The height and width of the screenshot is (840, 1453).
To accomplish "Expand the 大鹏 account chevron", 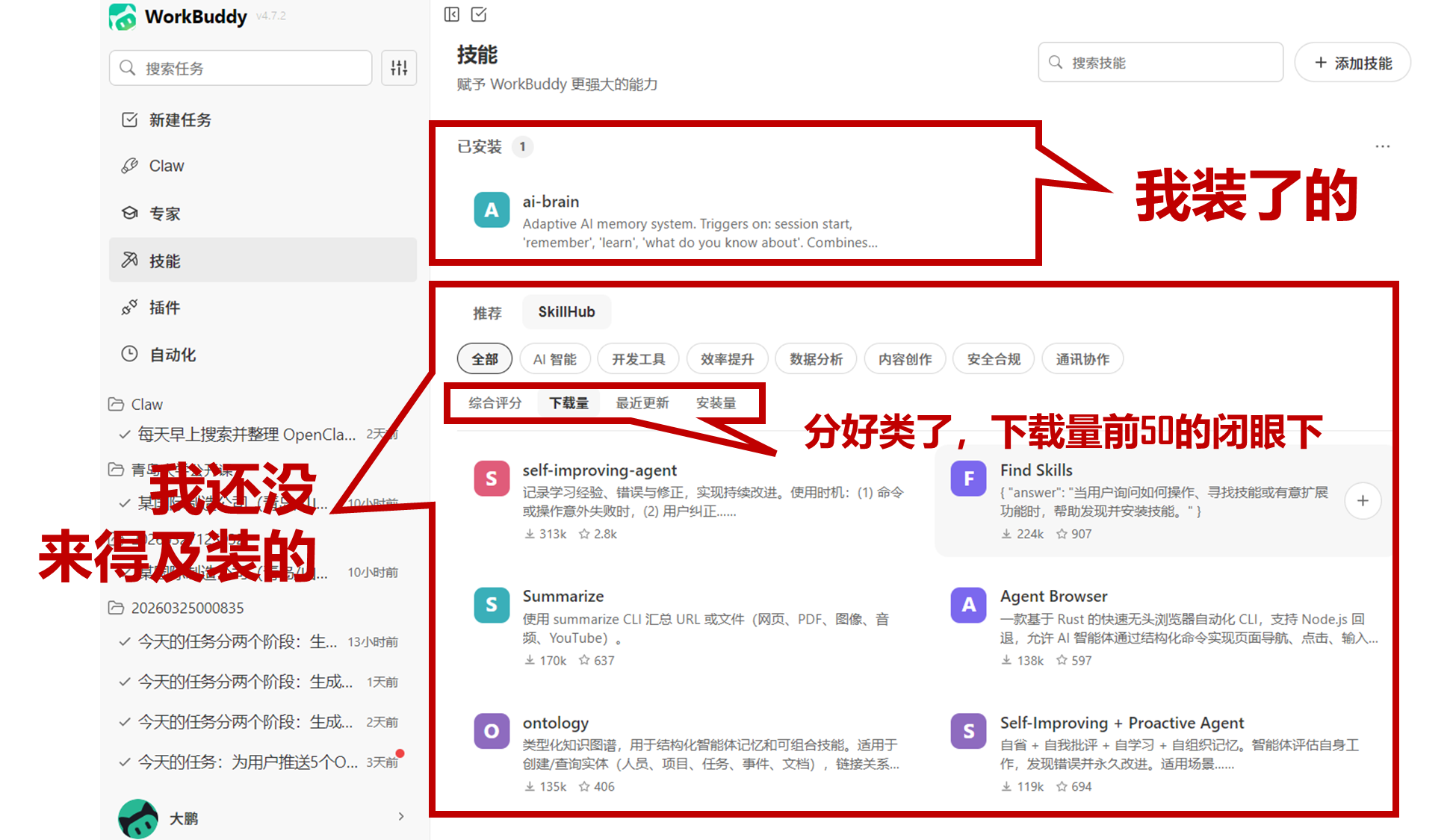I will [401, 817].
